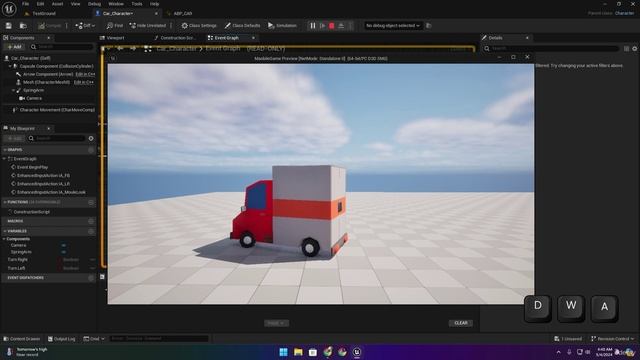
Task: Open Details panel settings gear
Action: (635, 49)
